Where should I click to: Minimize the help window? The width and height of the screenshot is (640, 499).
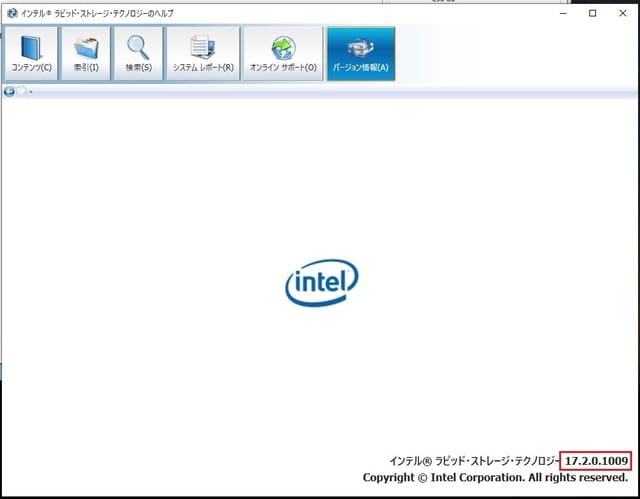[563, 13]
